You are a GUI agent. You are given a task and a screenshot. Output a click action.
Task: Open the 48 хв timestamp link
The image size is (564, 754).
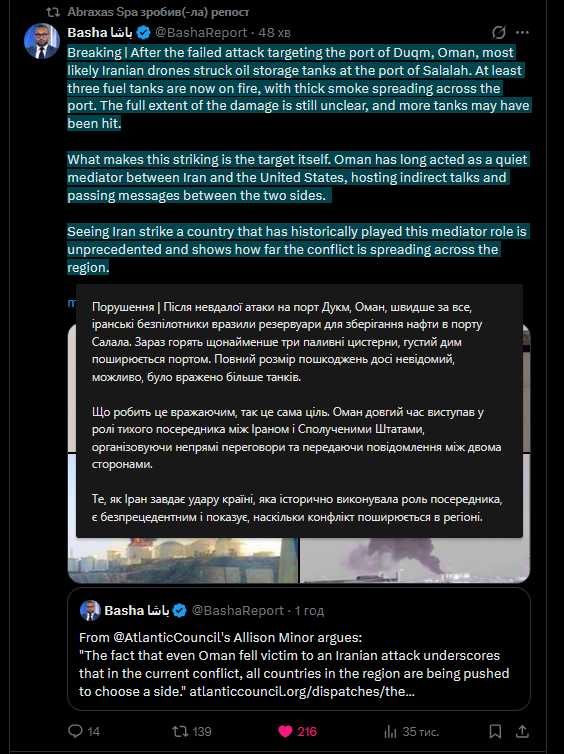274,32
